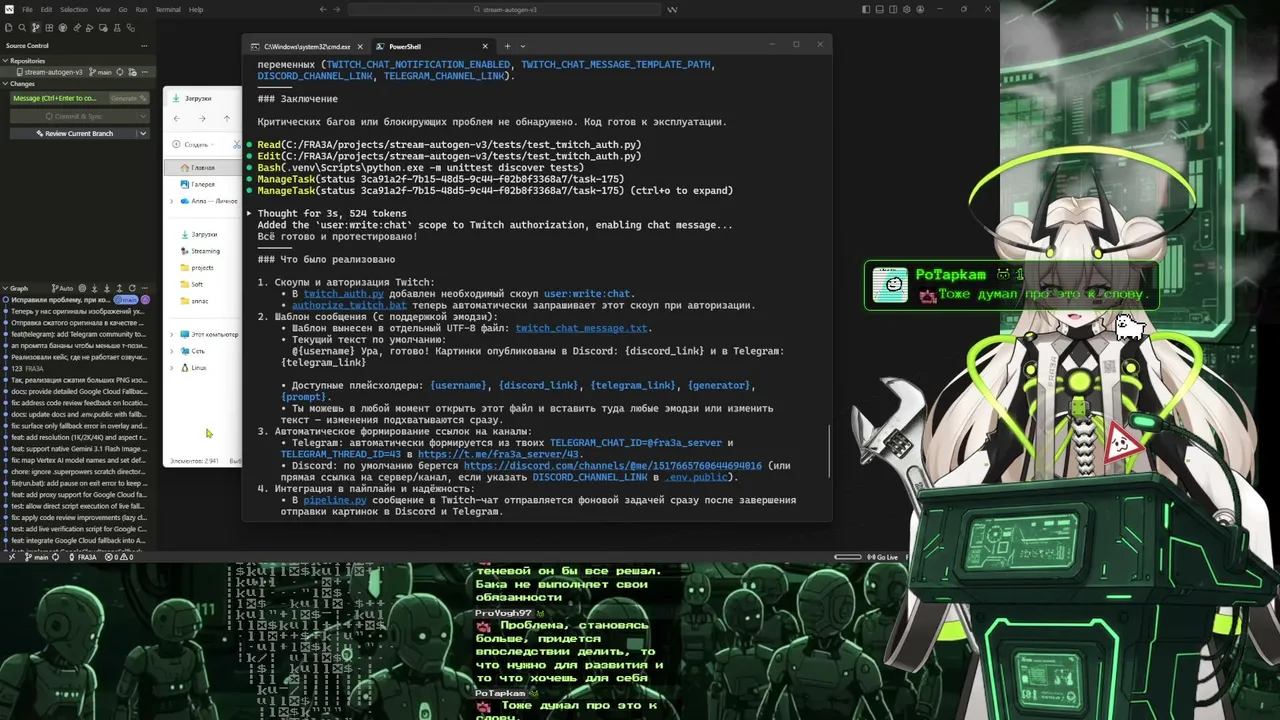Click the Back arrow in the file explorer window
Screen dimensions: 1280x720
point(177,119)
